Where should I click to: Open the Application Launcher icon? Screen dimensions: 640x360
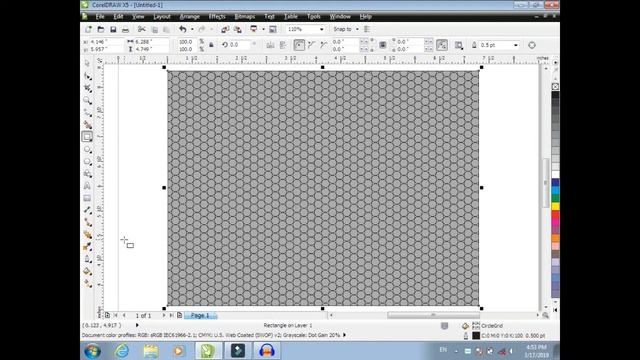254,29
